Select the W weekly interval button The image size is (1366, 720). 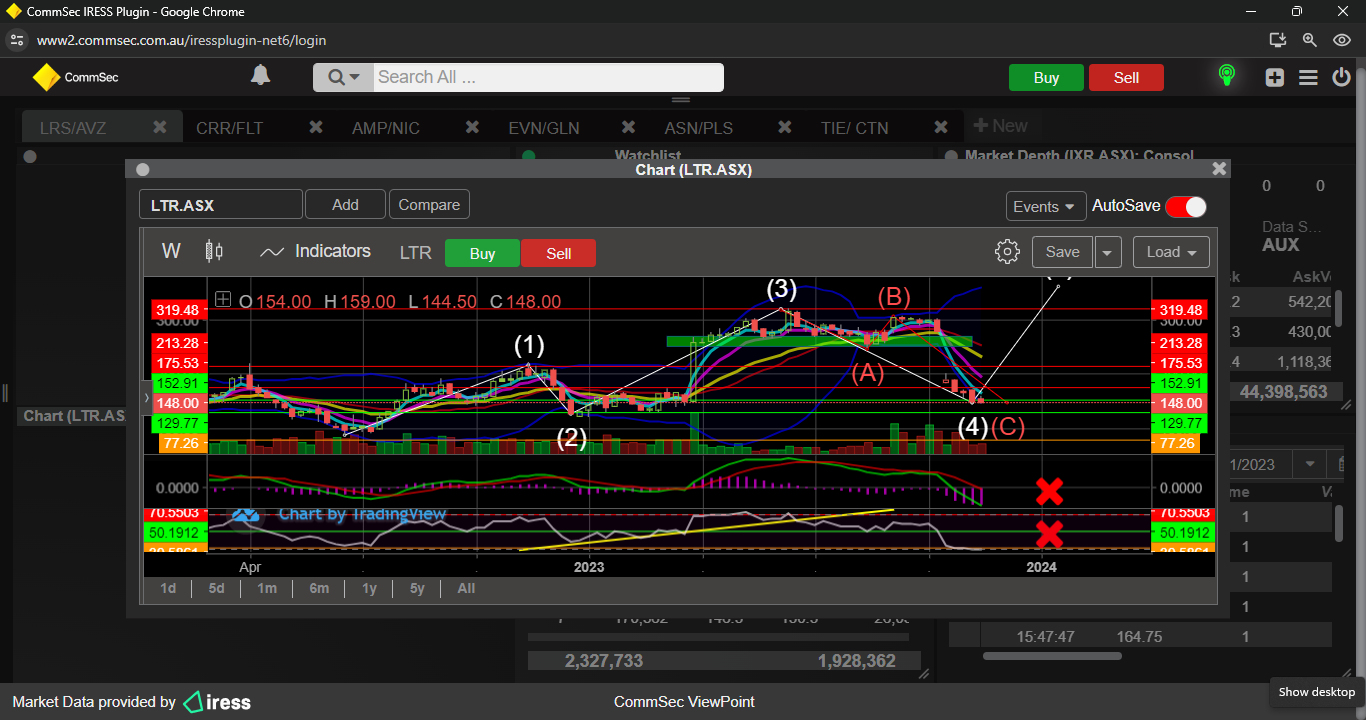coord(171,251)
